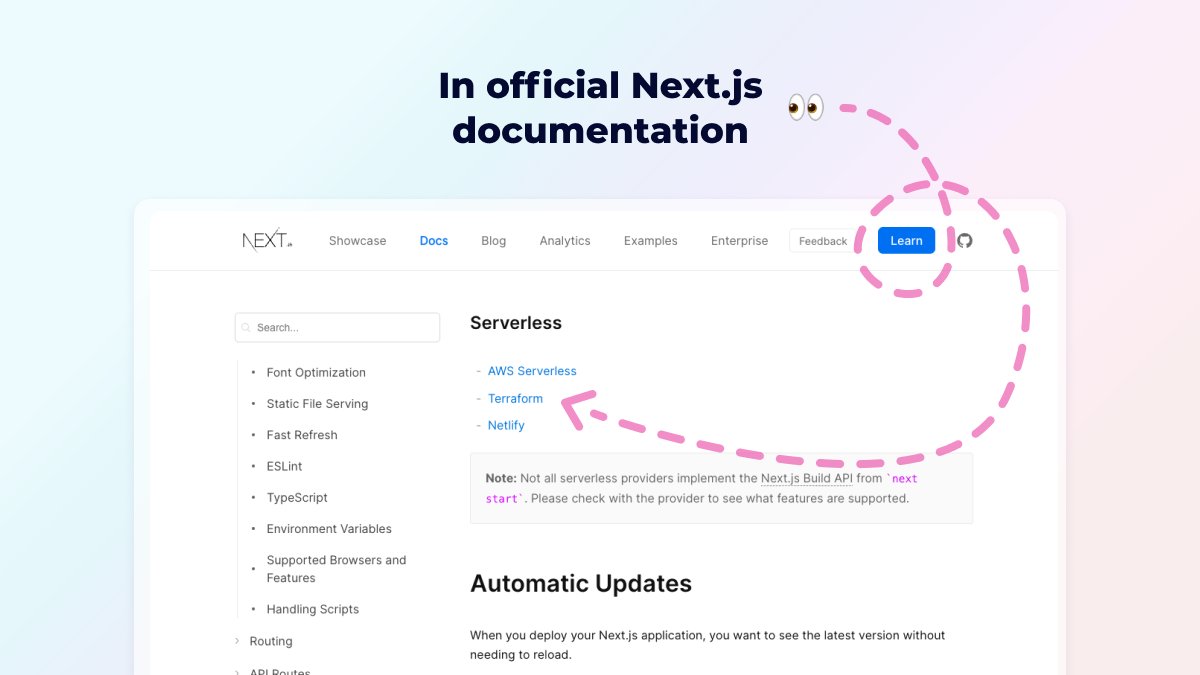The height and width of the screenshot is (675, 1200).
Task: Go to Showcase in top navigation
Action: click(x=357, y=241)
